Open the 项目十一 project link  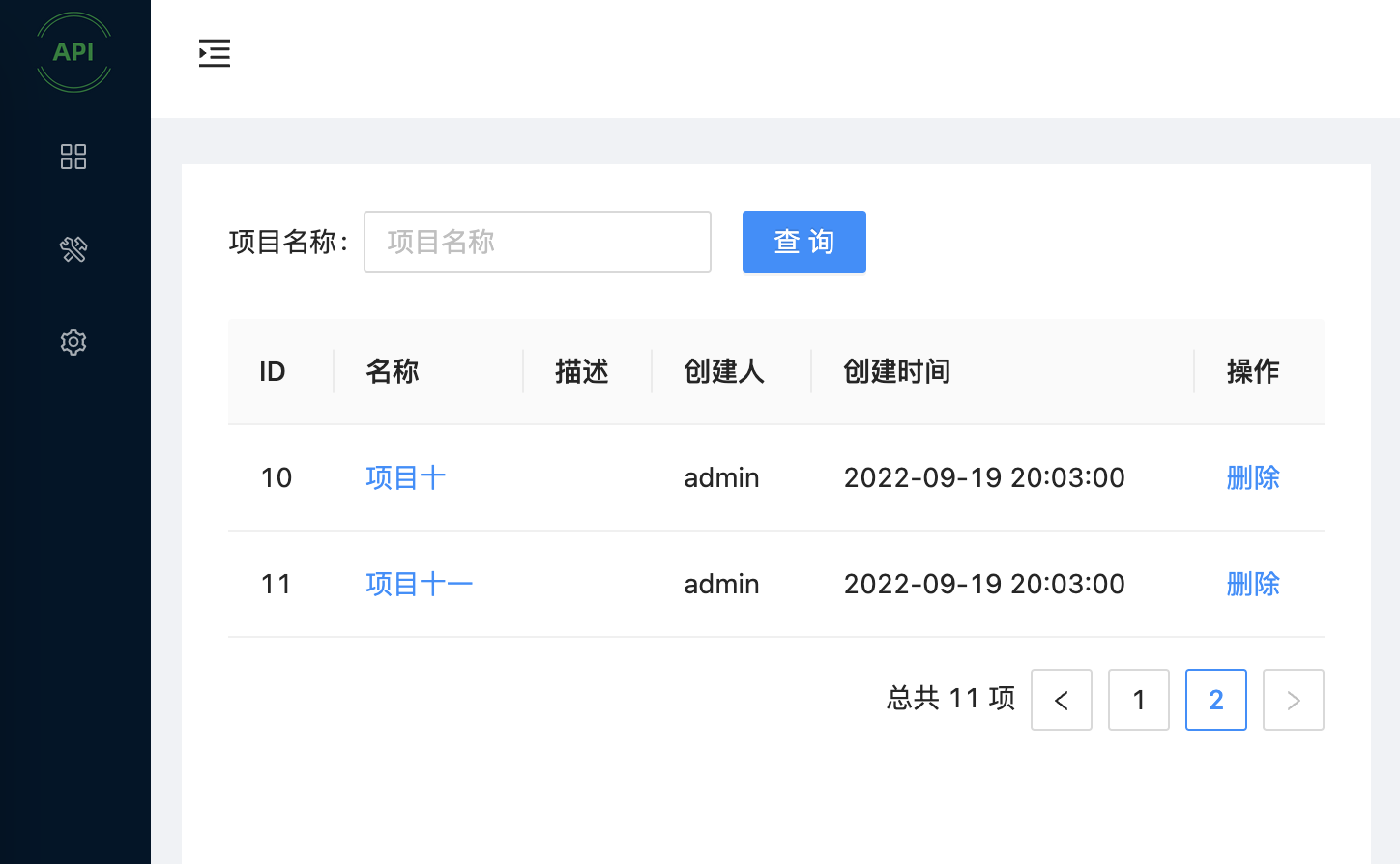tap(420, 584)
